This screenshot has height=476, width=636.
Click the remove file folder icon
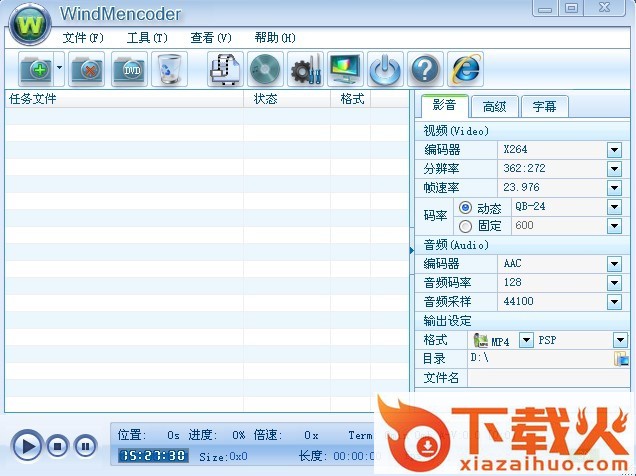pyautogui.click(x=86, y=69)
